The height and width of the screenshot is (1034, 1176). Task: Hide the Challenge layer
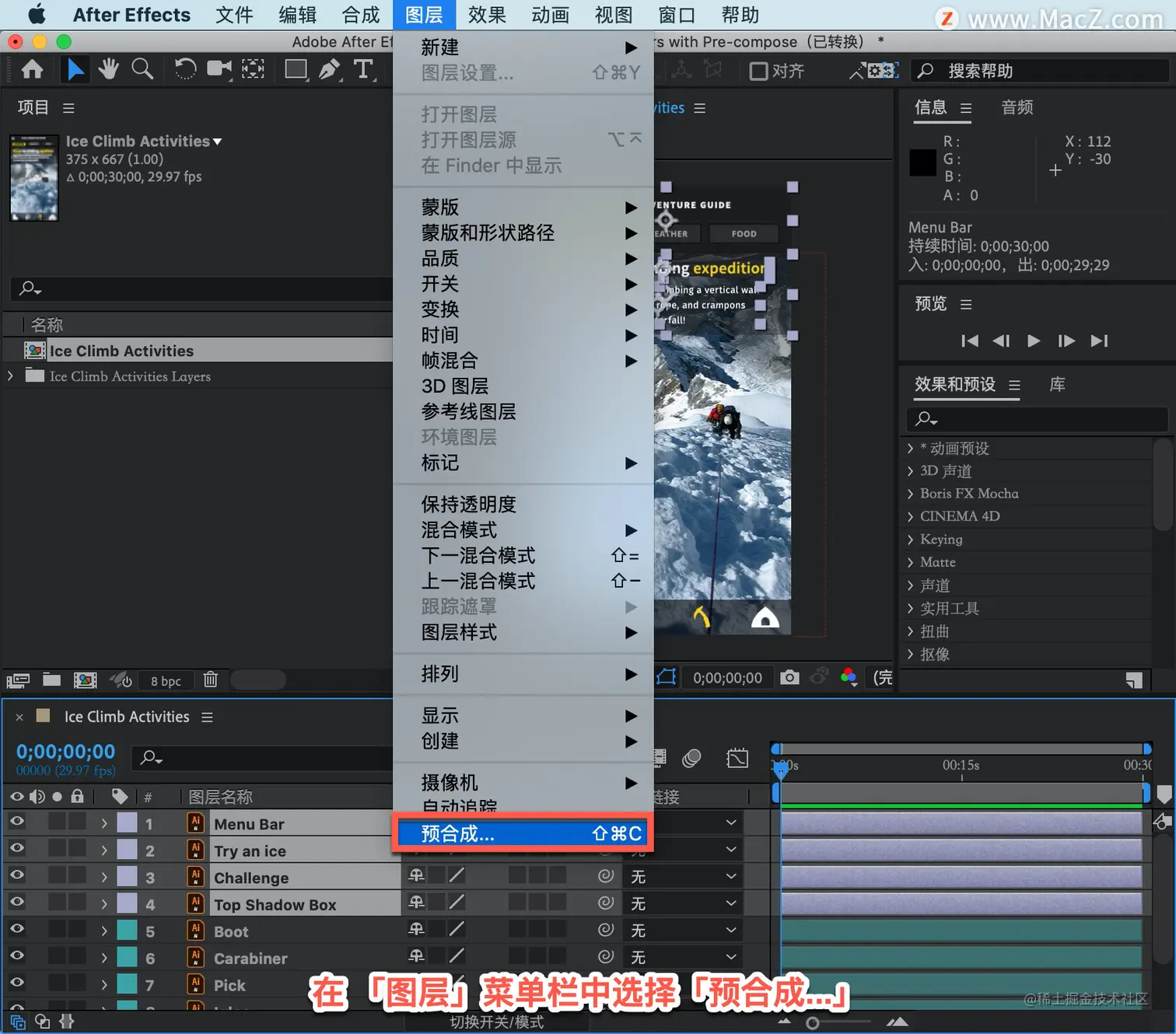[x=16, y=875]
